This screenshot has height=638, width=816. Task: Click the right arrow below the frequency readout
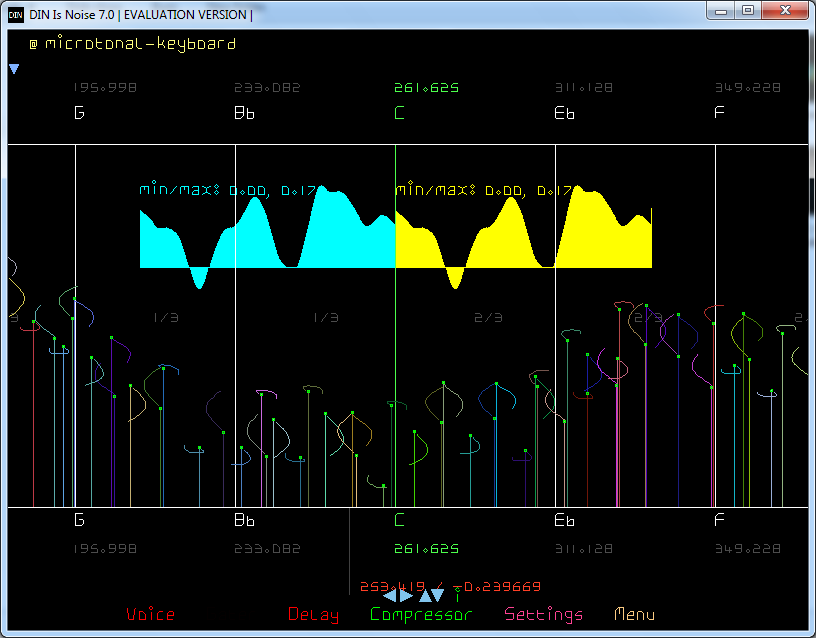pos(406,596)
